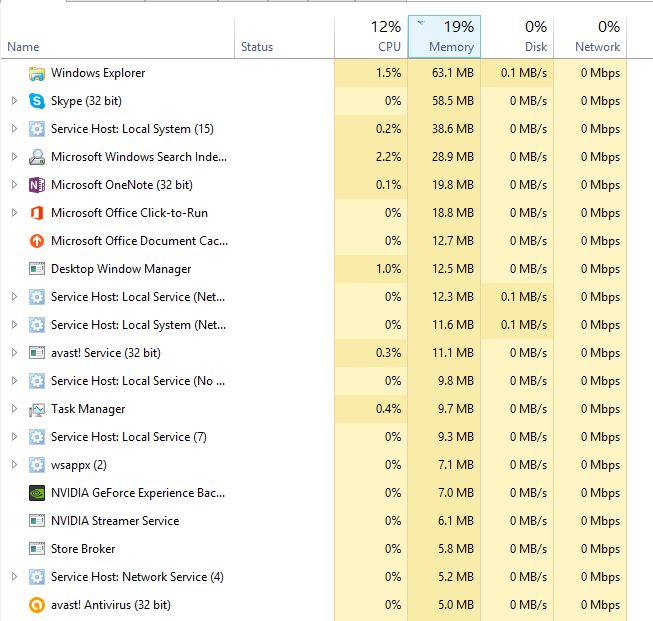Expand the Task Manager process group
The width and height of the screenshot is (653, 621).
click(x=14, y=409)
